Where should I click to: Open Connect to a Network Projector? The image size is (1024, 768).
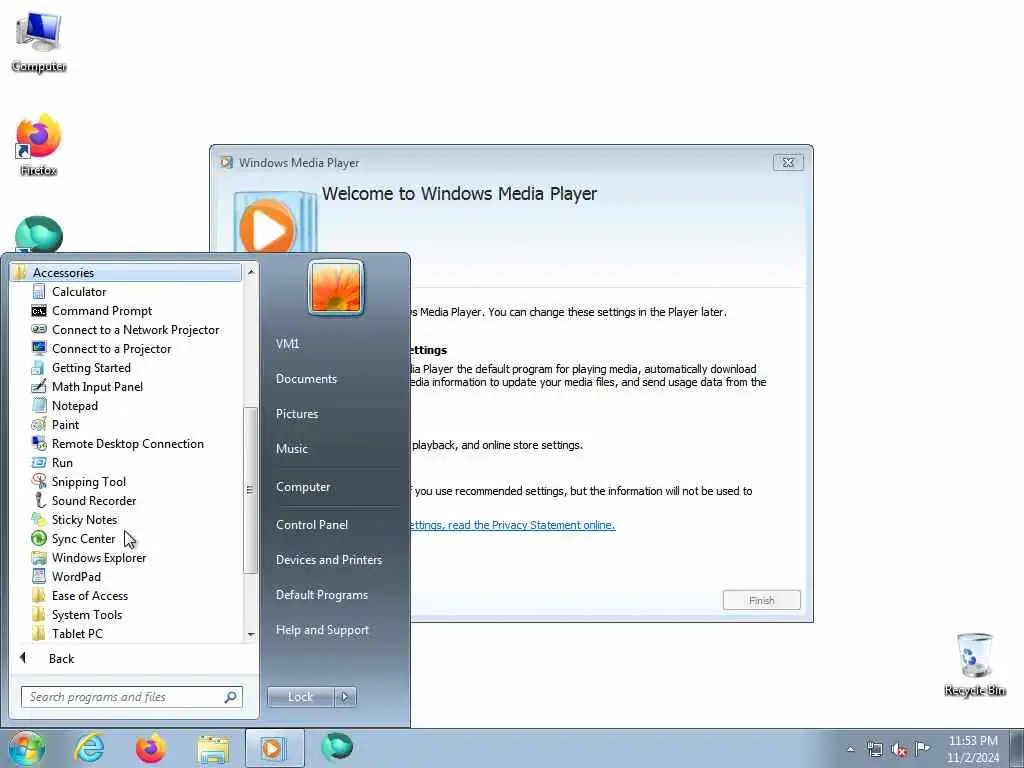[x=135, y=330]
